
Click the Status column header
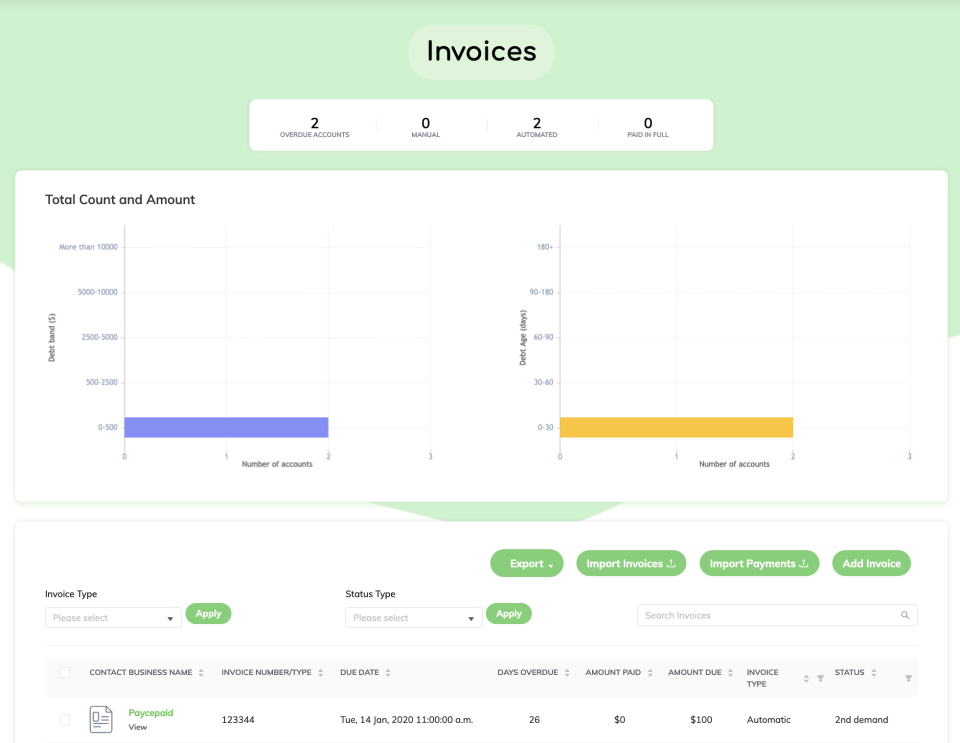850,672
